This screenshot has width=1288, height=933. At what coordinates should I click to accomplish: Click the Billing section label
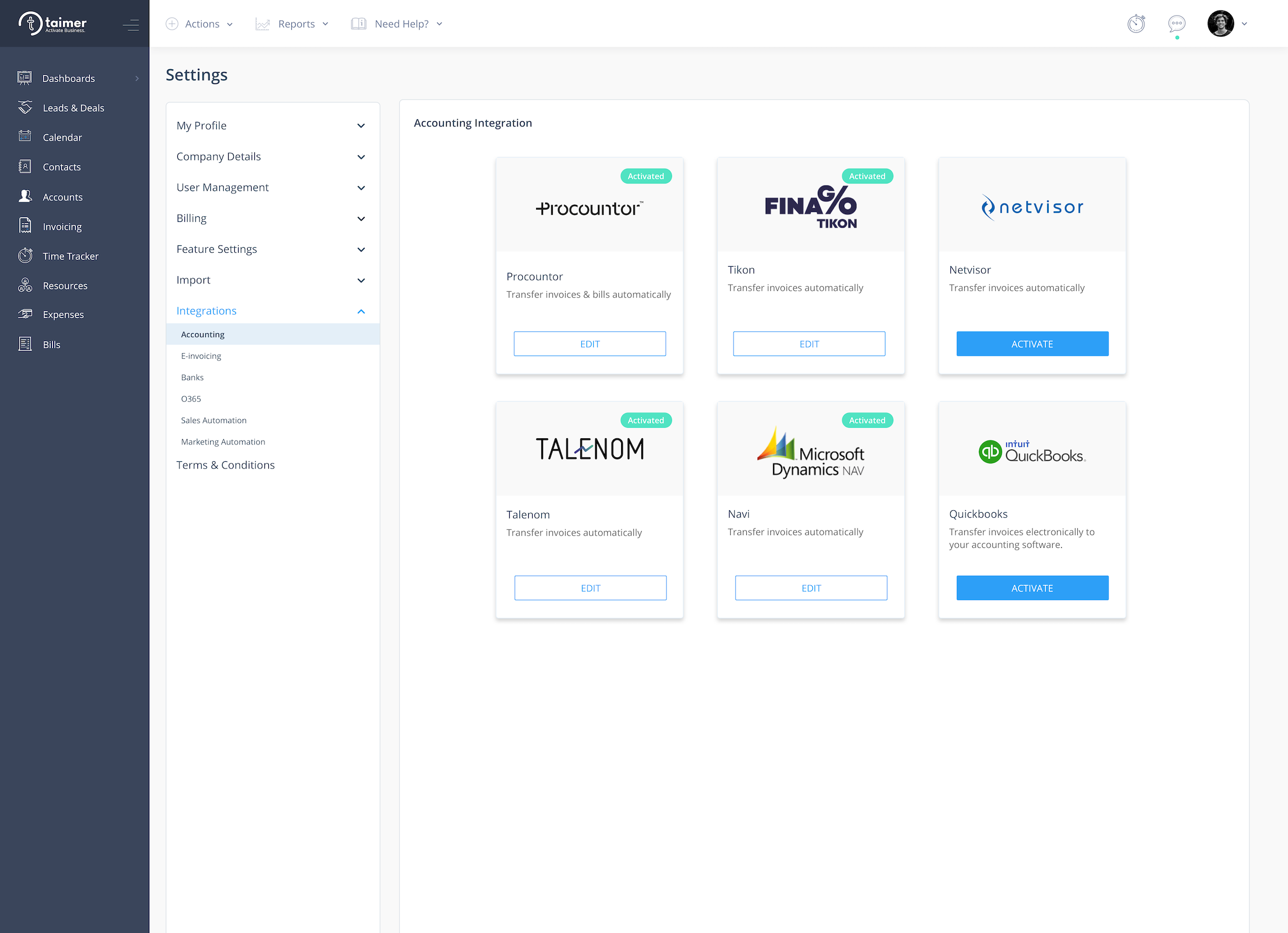click(191, 218)
